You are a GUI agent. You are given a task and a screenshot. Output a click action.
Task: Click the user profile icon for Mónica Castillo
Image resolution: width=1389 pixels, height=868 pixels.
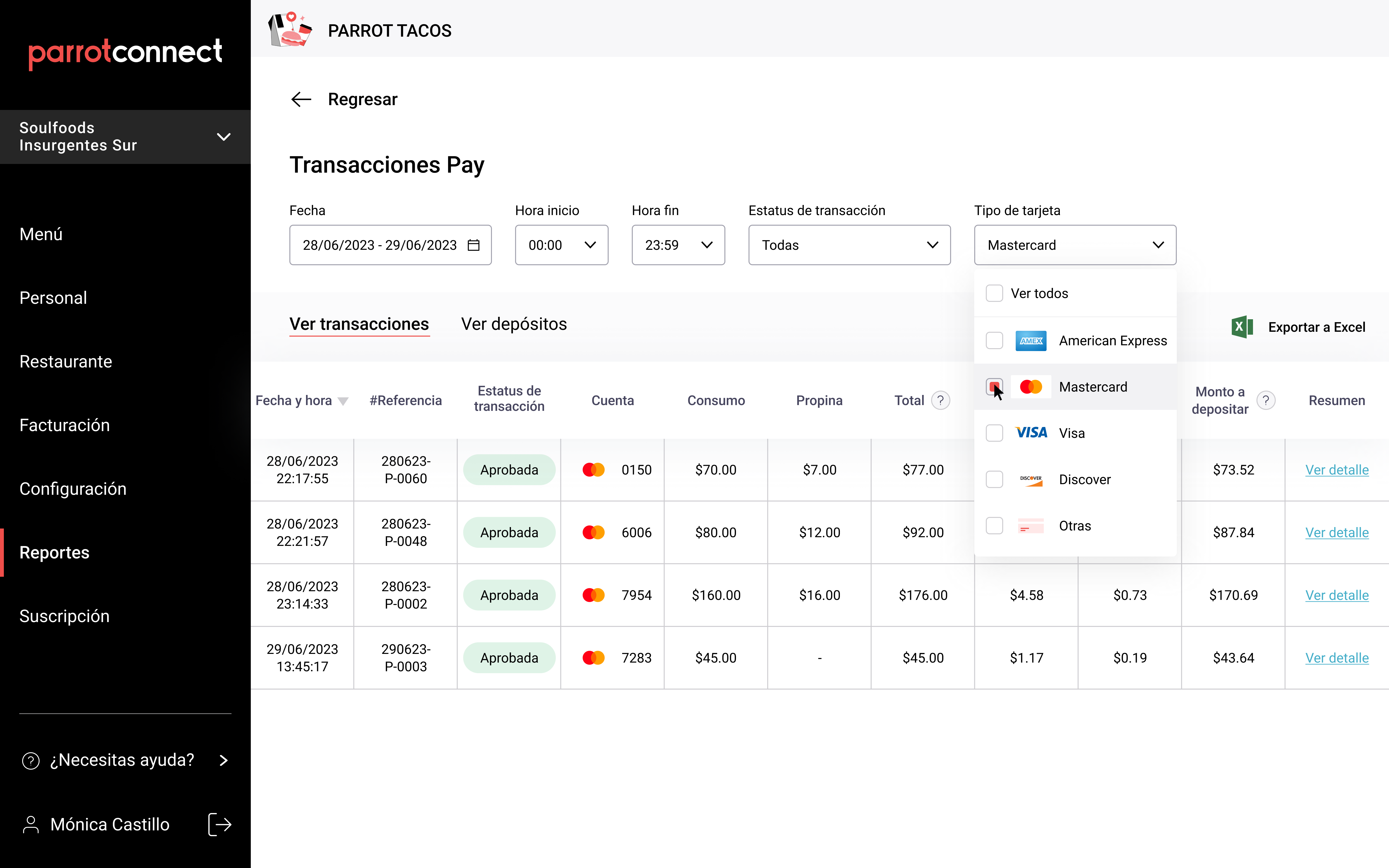pos(30,824)
